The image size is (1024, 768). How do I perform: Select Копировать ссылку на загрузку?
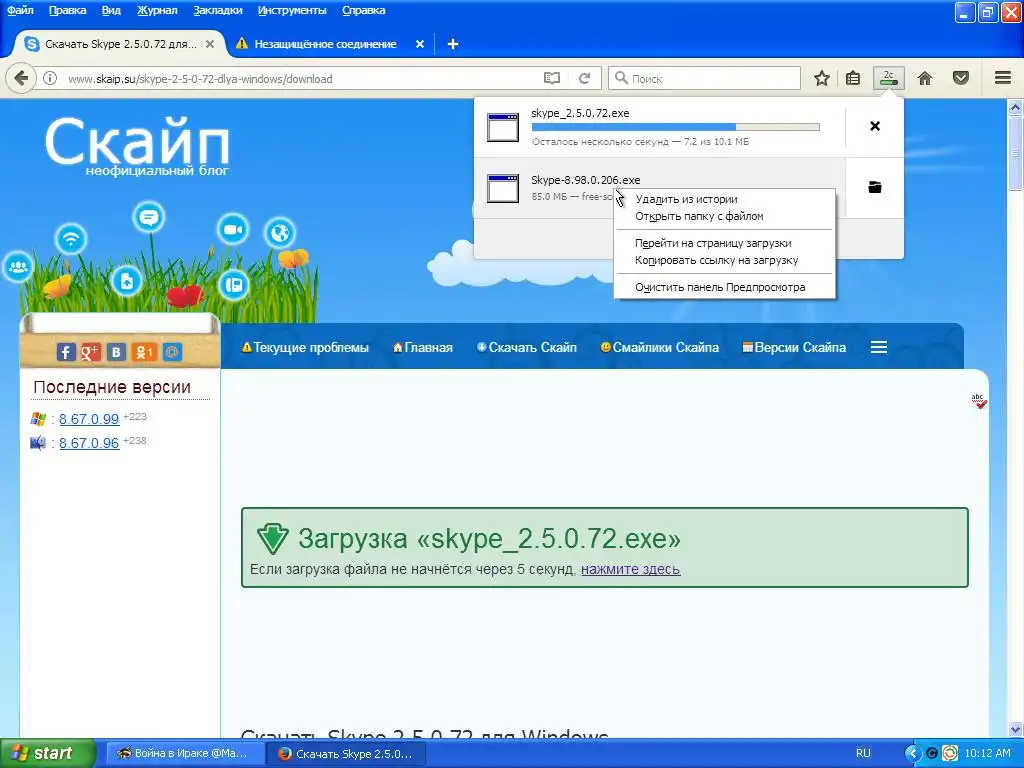(725, 260)
